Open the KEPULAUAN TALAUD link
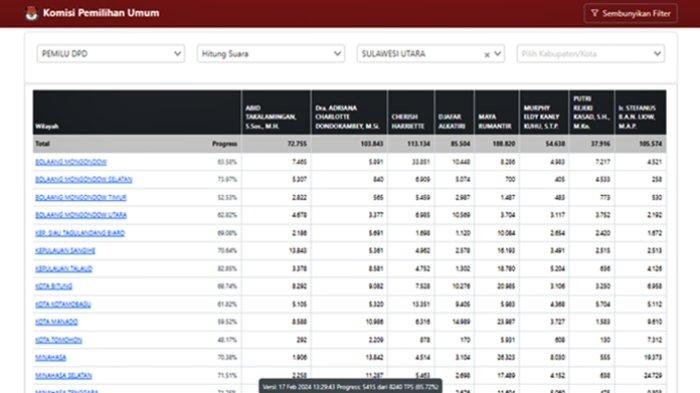Image resolution: width=700 pixels, height=393 pixels. point(64,268)
